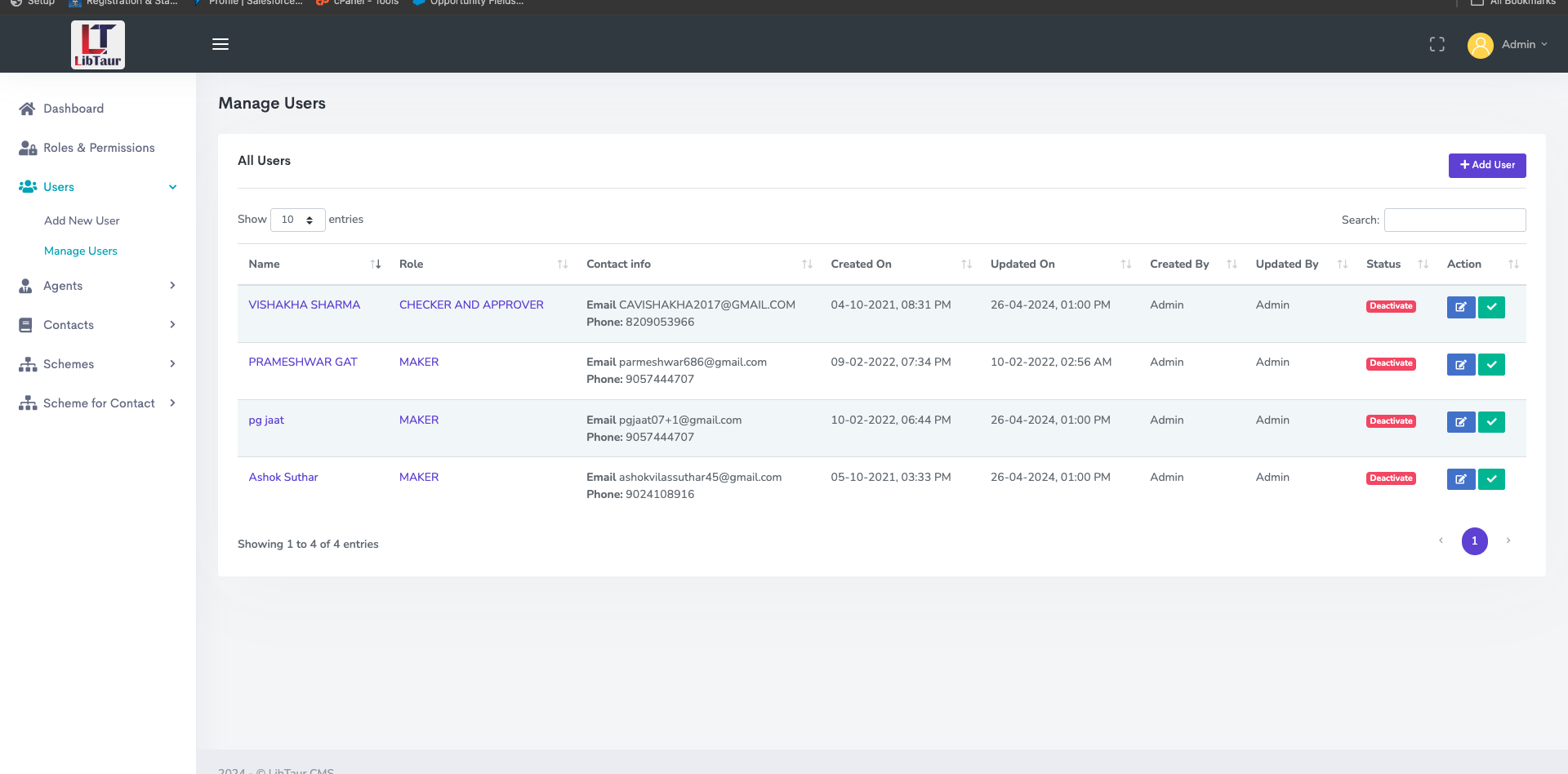The width and height of the screenshot is (1568, 774).
Task: Click green checkmark for PRAMESHWAR GAT
Action: (1491, 364)
